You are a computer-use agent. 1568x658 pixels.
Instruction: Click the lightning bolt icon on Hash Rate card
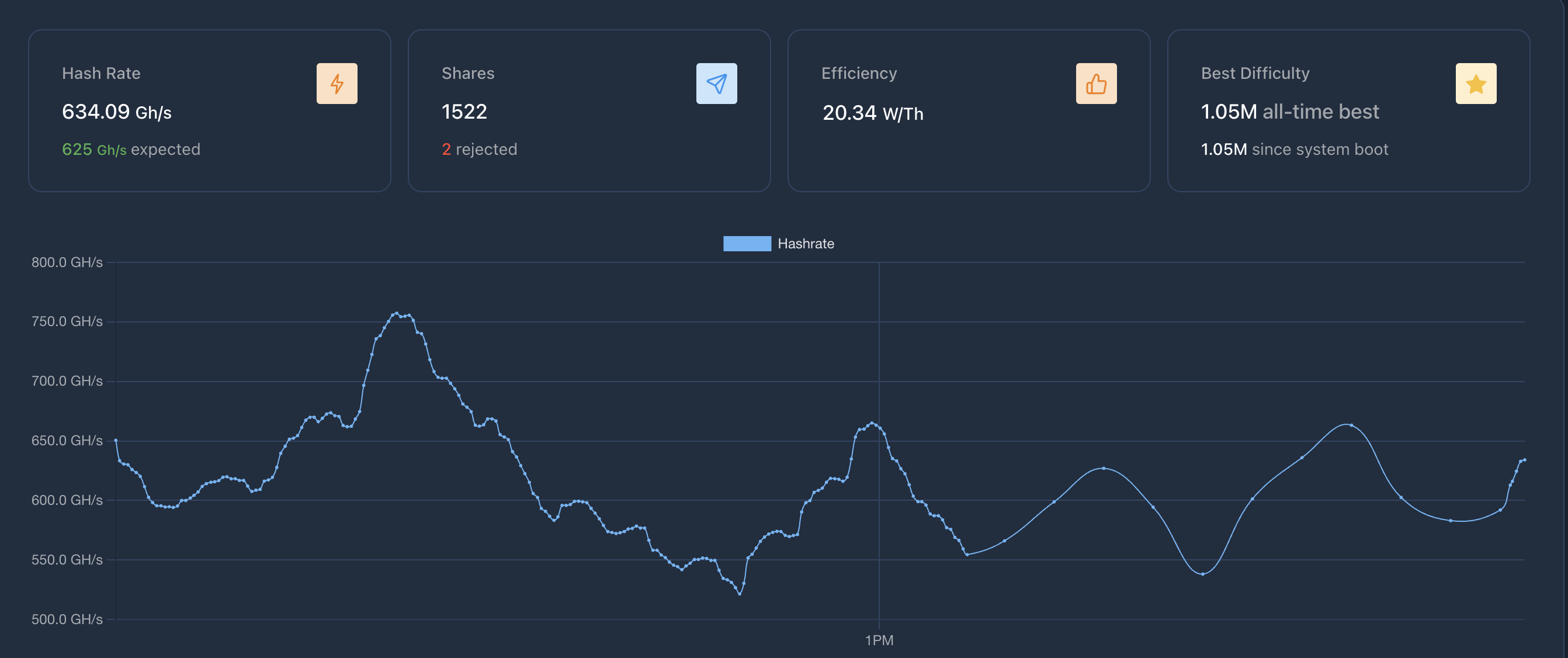(337, 83)
